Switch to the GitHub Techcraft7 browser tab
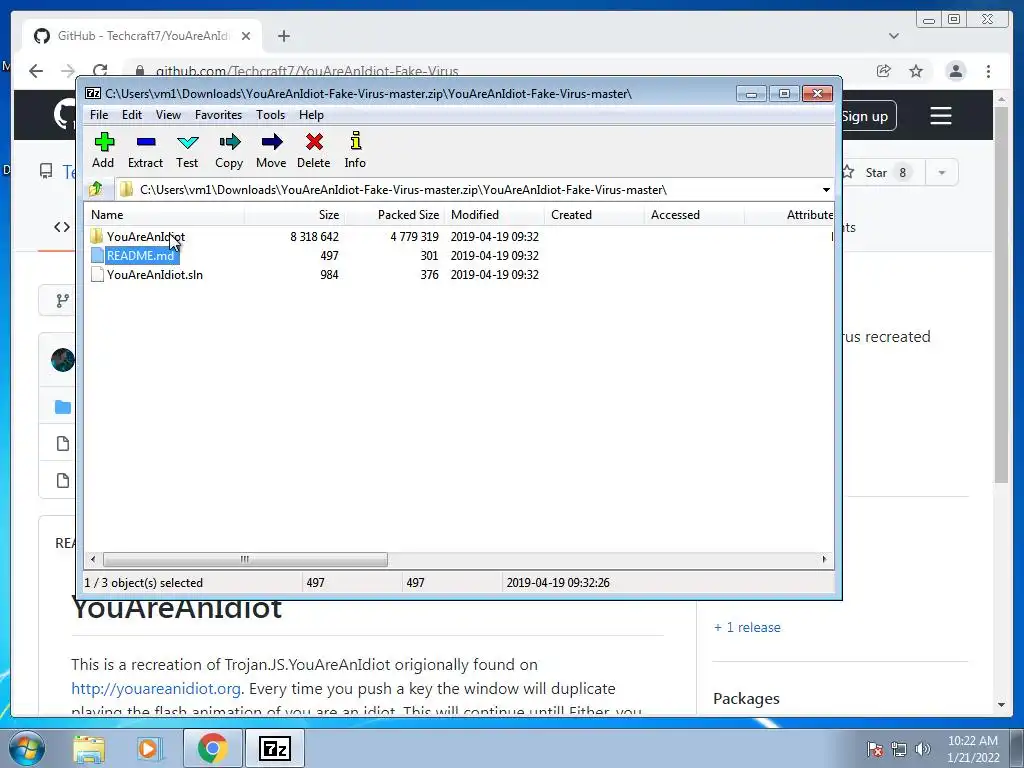This screenshot has height=768, width=1024. click(x=142, y=36)
